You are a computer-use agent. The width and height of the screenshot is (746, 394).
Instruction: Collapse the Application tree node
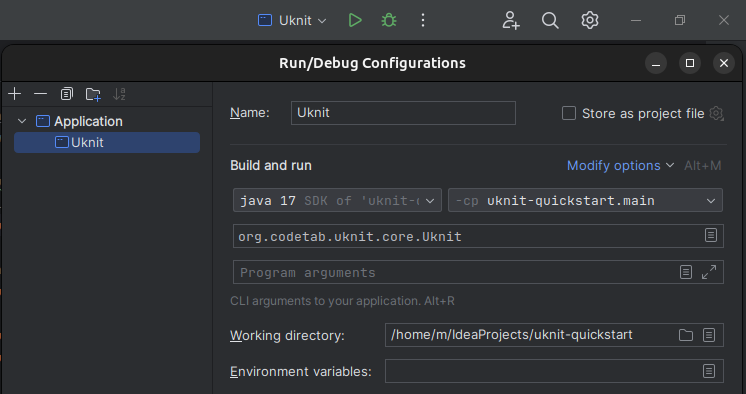(x=22, y=121)
